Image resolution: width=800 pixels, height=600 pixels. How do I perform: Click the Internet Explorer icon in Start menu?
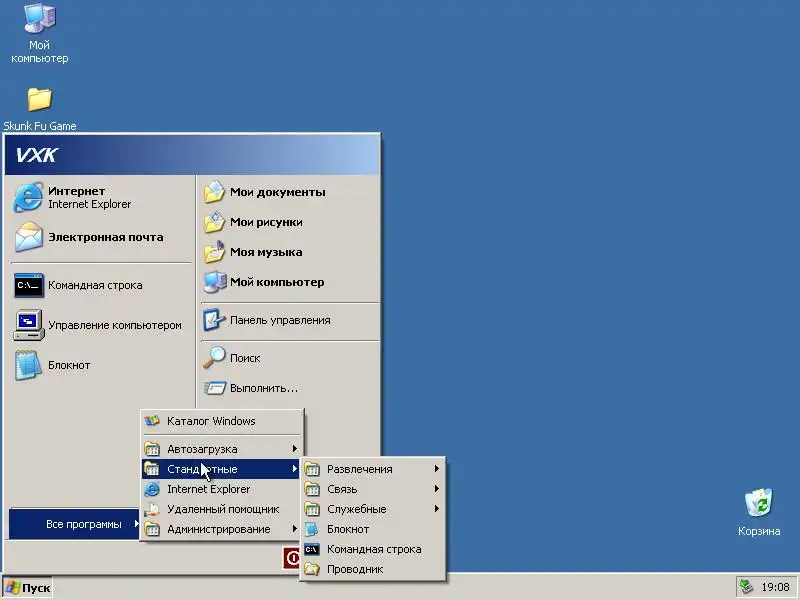(x=28, y=197)
